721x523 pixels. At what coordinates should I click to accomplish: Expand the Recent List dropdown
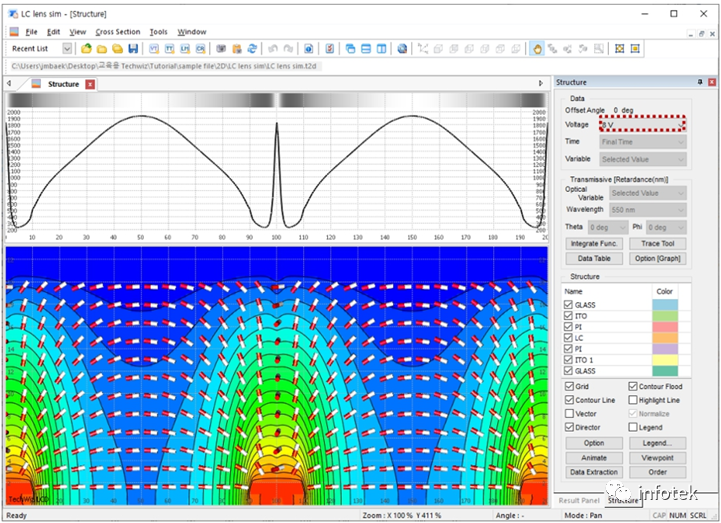click(x=67, y=49)
